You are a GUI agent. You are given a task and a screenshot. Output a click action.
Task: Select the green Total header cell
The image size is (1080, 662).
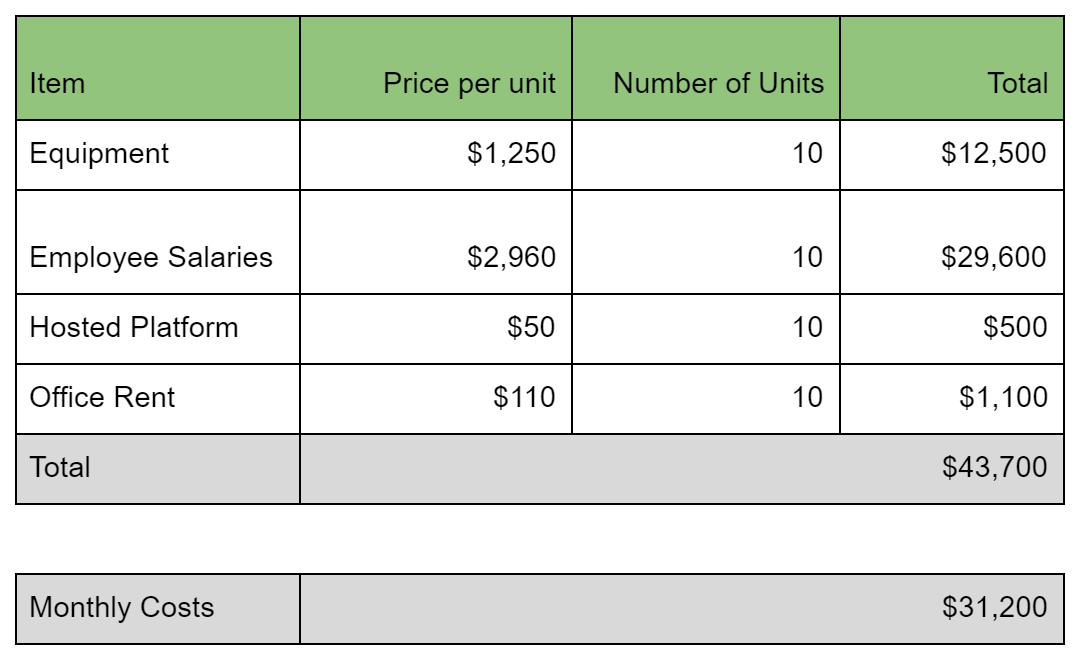click(x=952, y=68)
